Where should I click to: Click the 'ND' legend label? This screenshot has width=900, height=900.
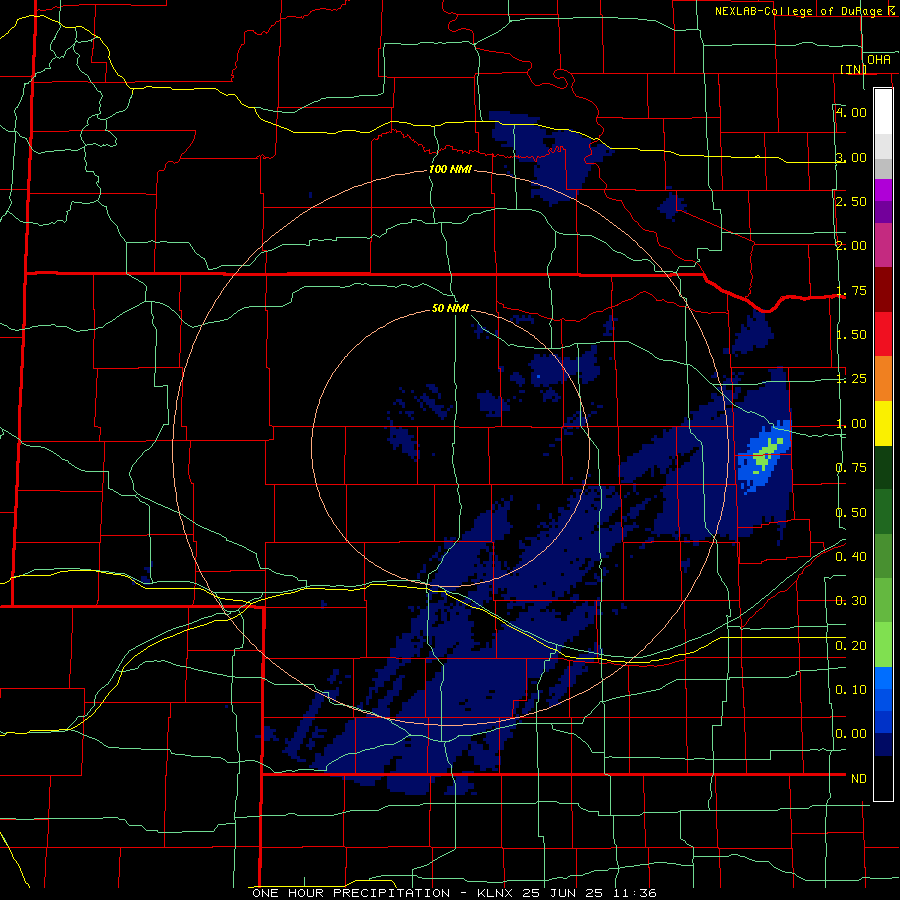[x=859, y=779]
